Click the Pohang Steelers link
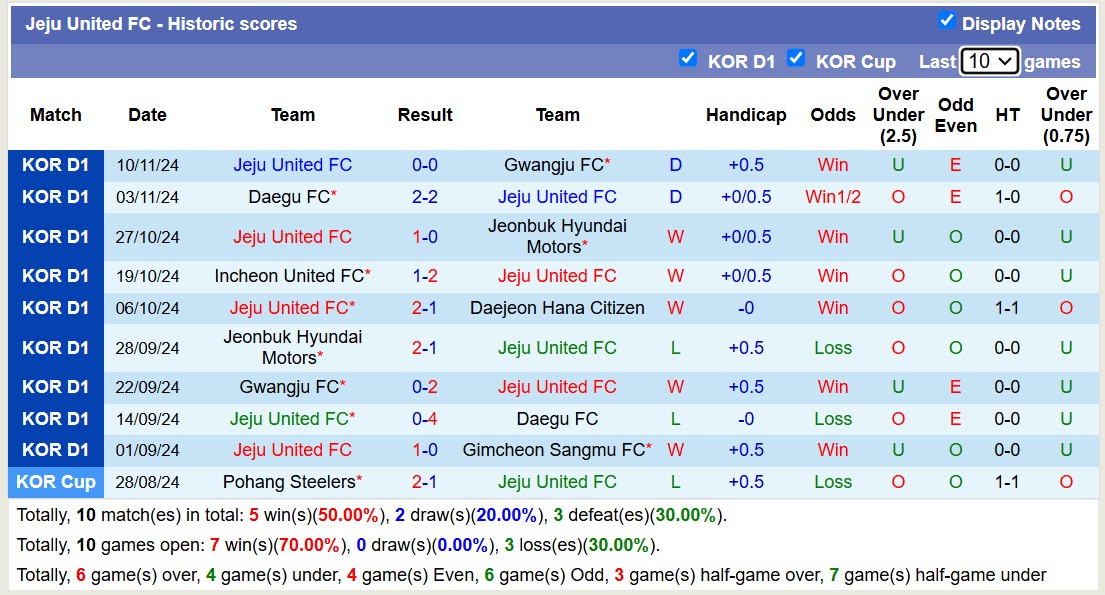The height and width of the screenshot is (595, 1105). tap(290, 482)
